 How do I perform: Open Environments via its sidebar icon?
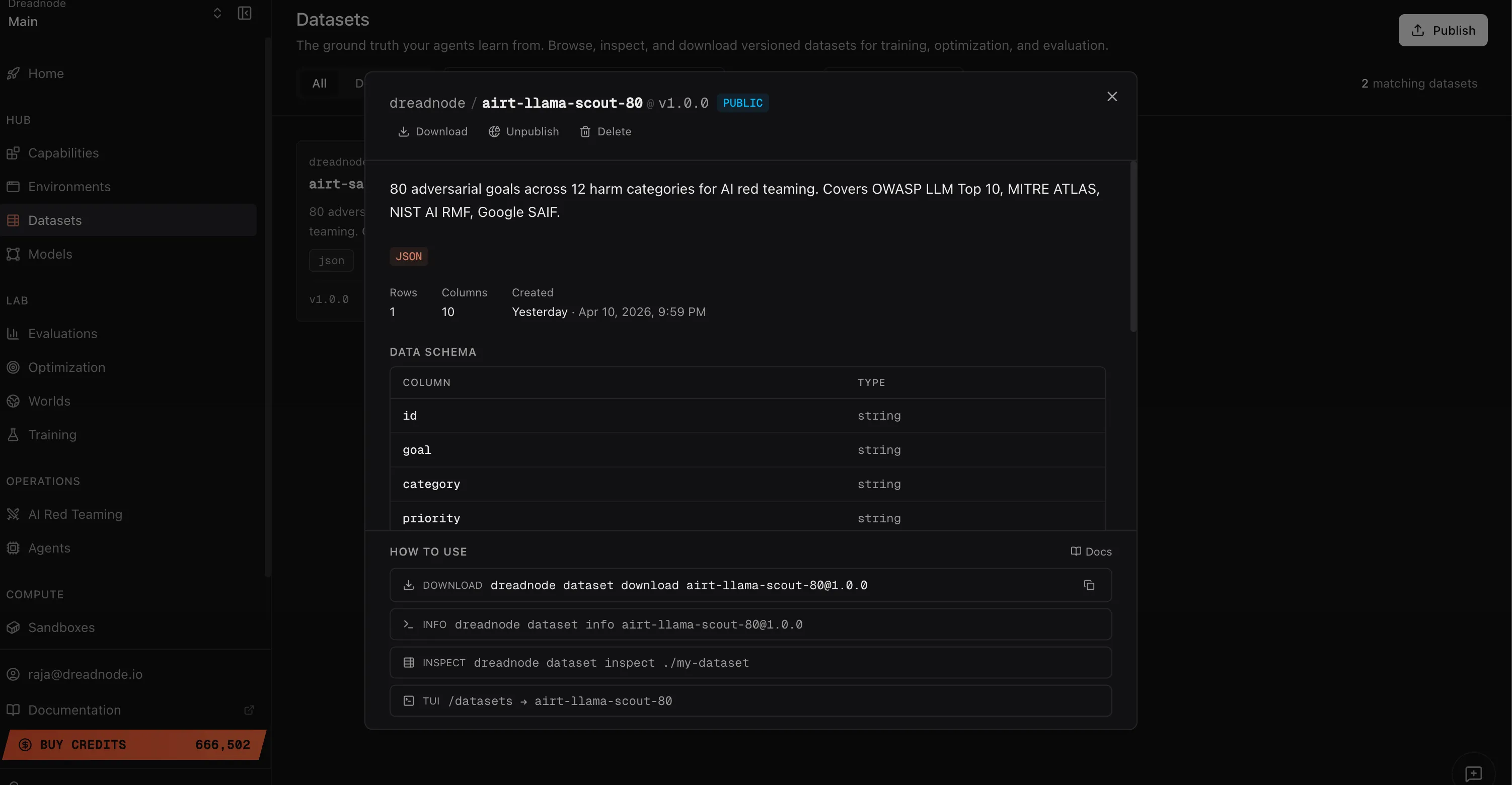(x=13, y=186)
